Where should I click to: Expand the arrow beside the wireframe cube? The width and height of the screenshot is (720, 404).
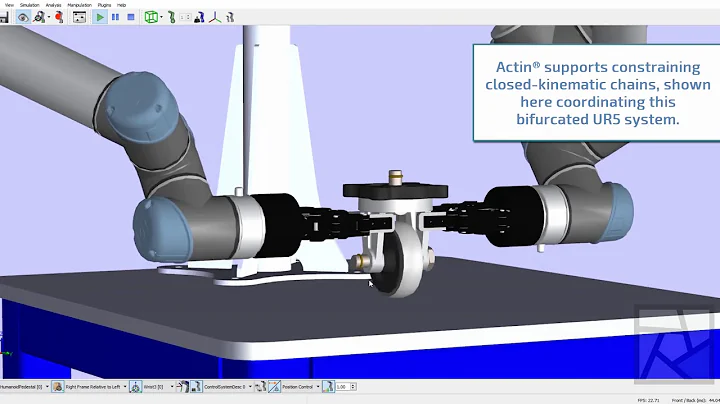tap(161, 17)
